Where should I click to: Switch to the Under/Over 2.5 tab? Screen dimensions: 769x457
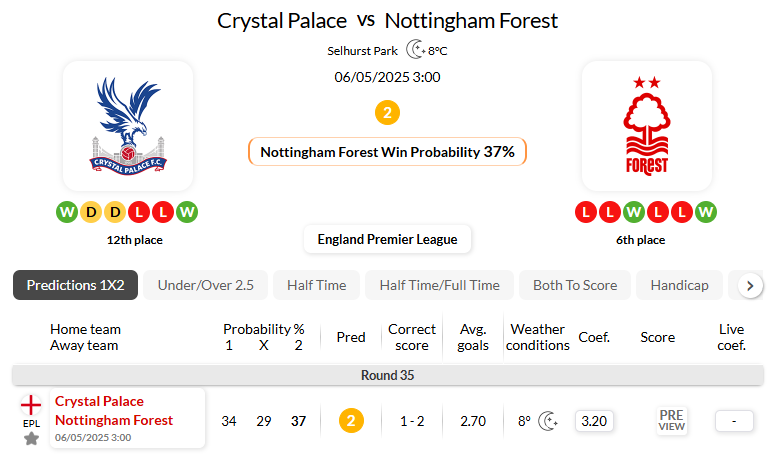[x=205, y=285]
